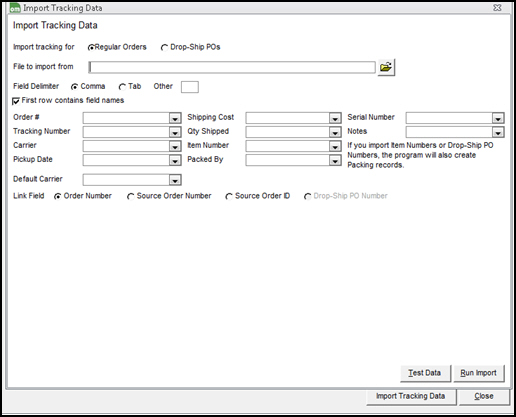Open the Shipping Cost dropdown

(x=334, y=118)
